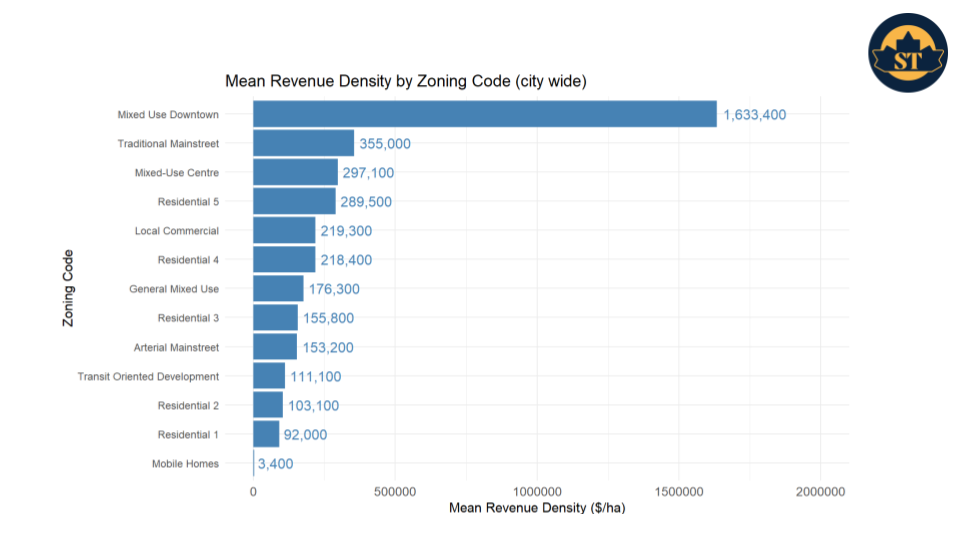Select the Transit Oriented Development axis label

tap(148, 376)
